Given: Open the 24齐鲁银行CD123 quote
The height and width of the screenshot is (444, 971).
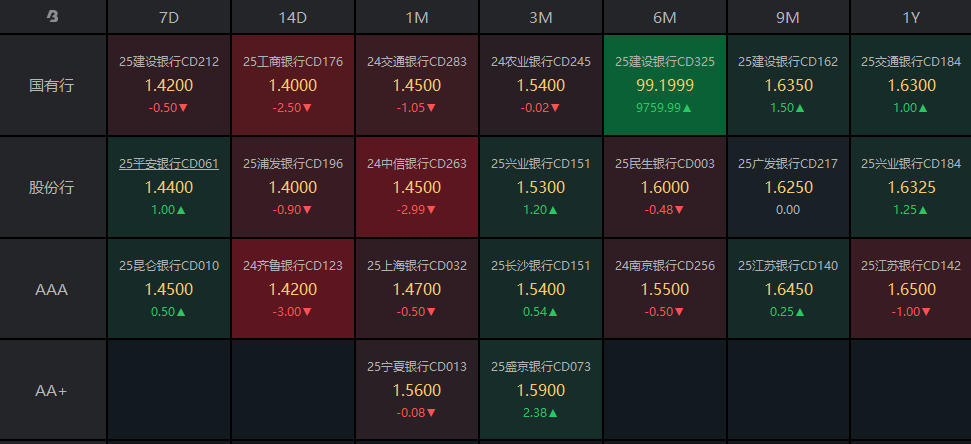Looking at the screenshot, I should 292,289.
